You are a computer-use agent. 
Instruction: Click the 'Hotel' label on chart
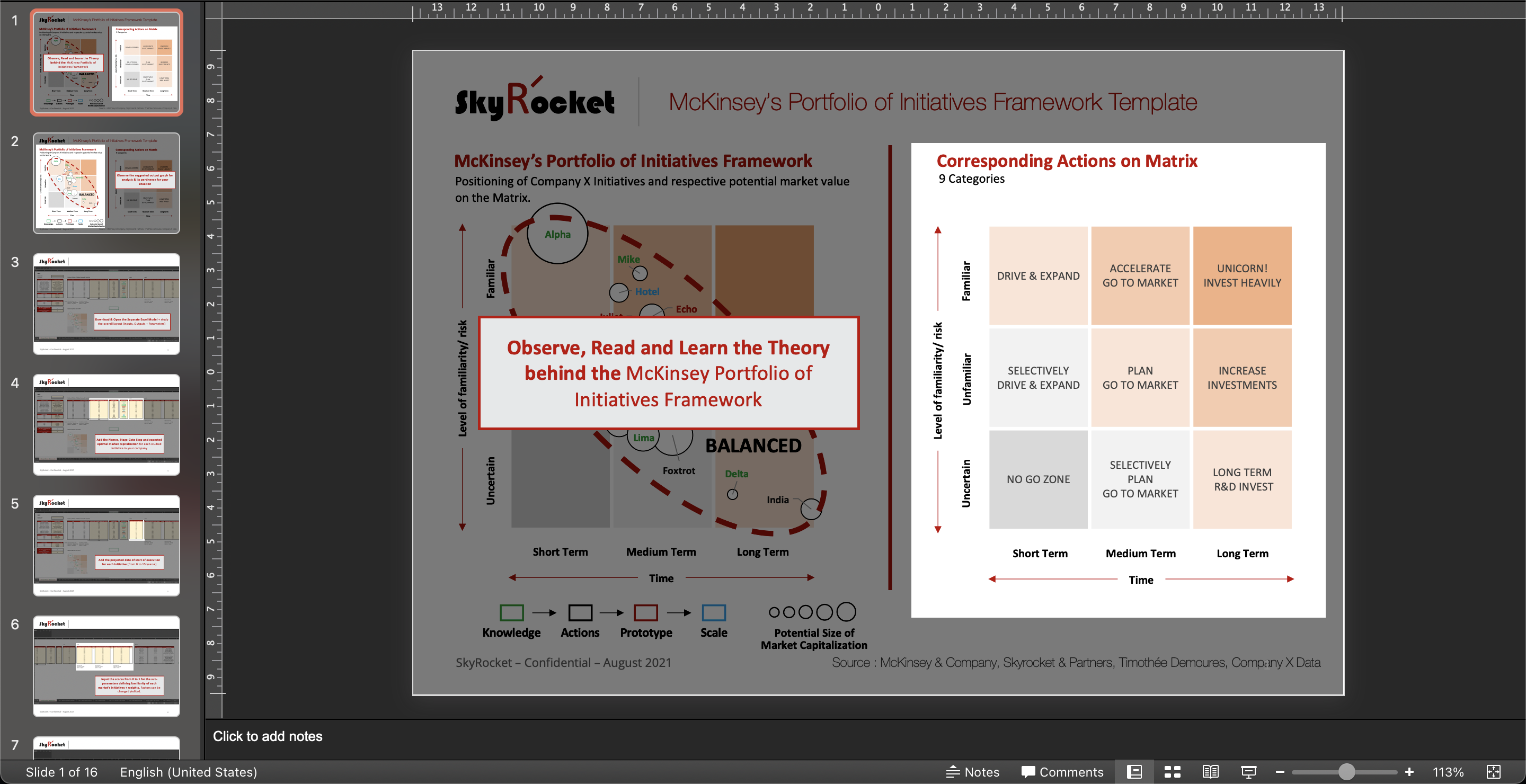647,291
